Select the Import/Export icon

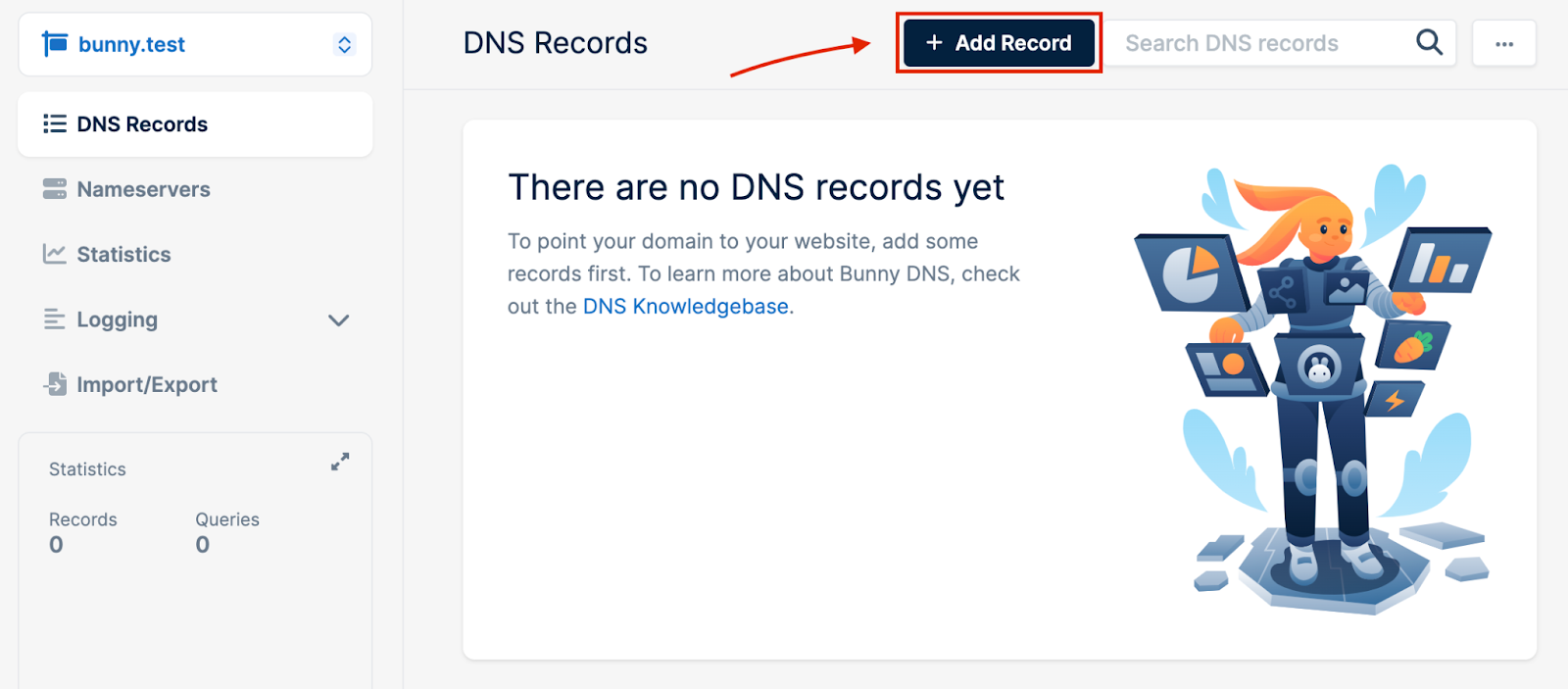click(55, 383)
